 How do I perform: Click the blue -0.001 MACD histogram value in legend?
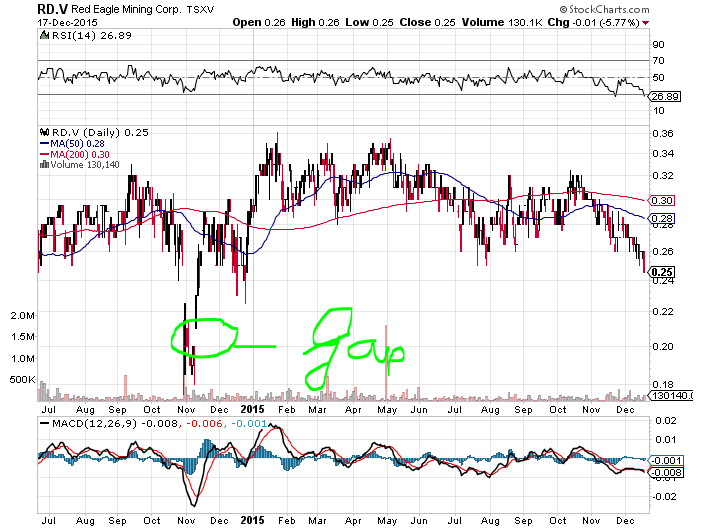point(249,423)
